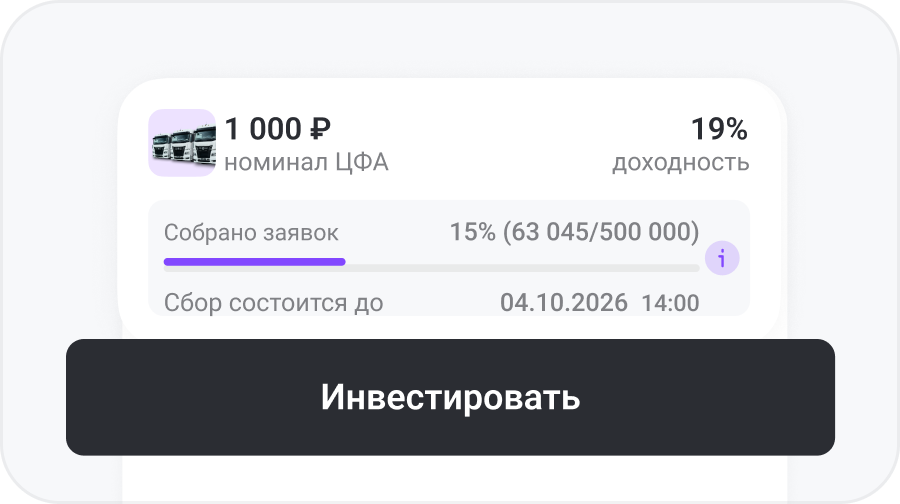Image resolution: width=900 pixels, height=504 pixels.
Task: Click the ruble currency sign
Action: pyautogui.click(x=320, y=129)
